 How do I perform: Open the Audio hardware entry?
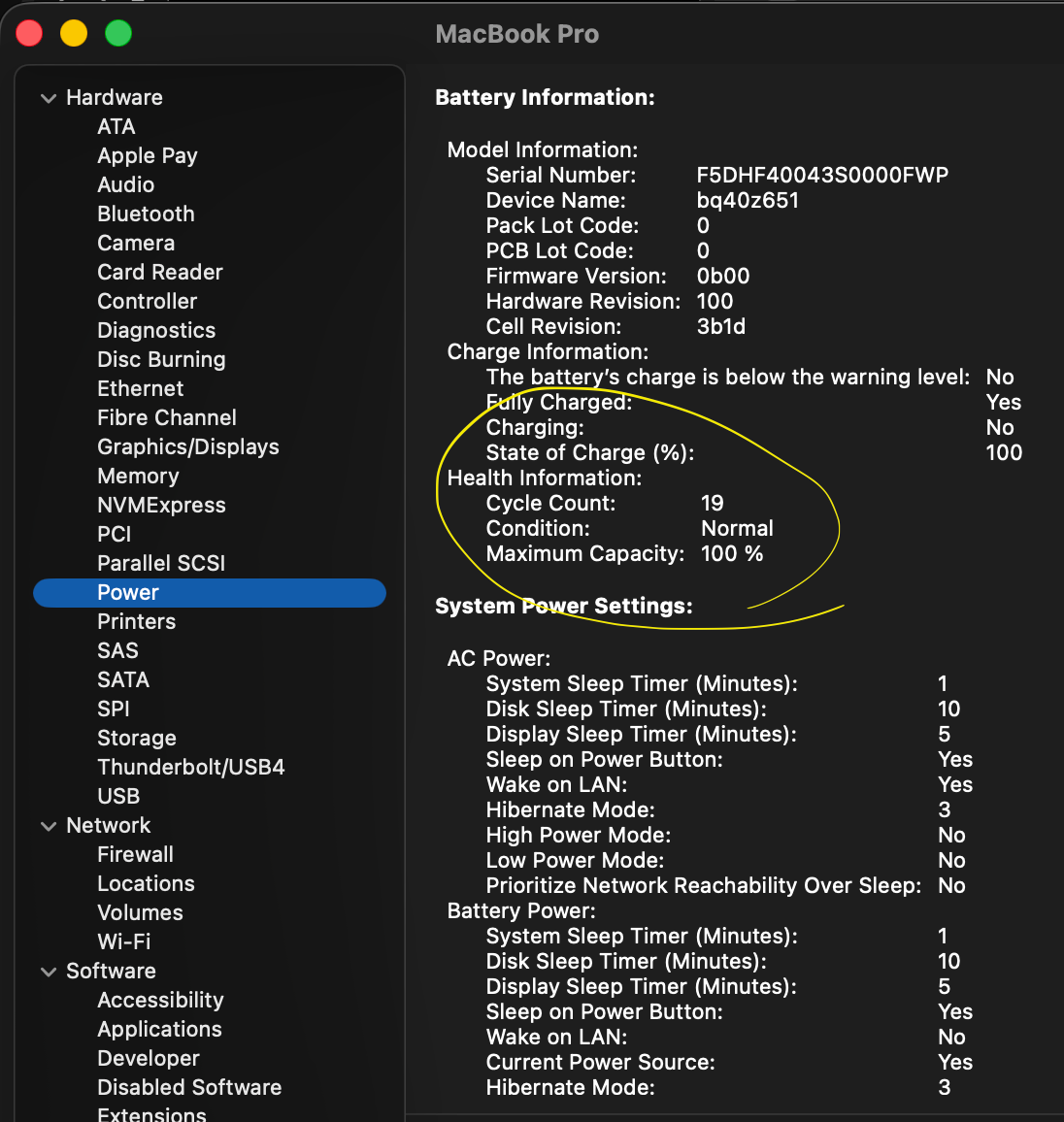[x=126, y=184]
